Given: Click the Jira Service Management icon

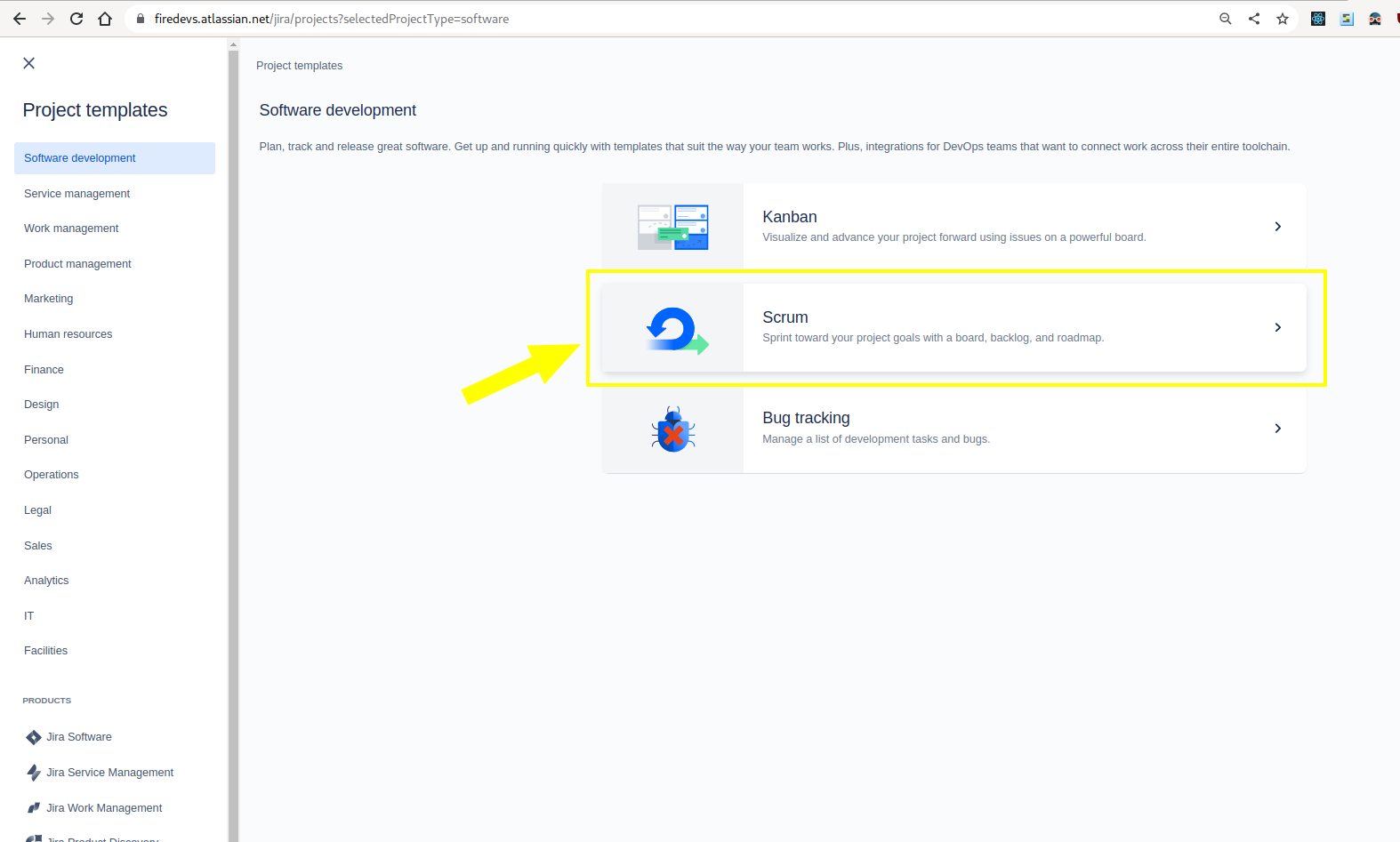Looking at the screenshot, I should 34,773.
